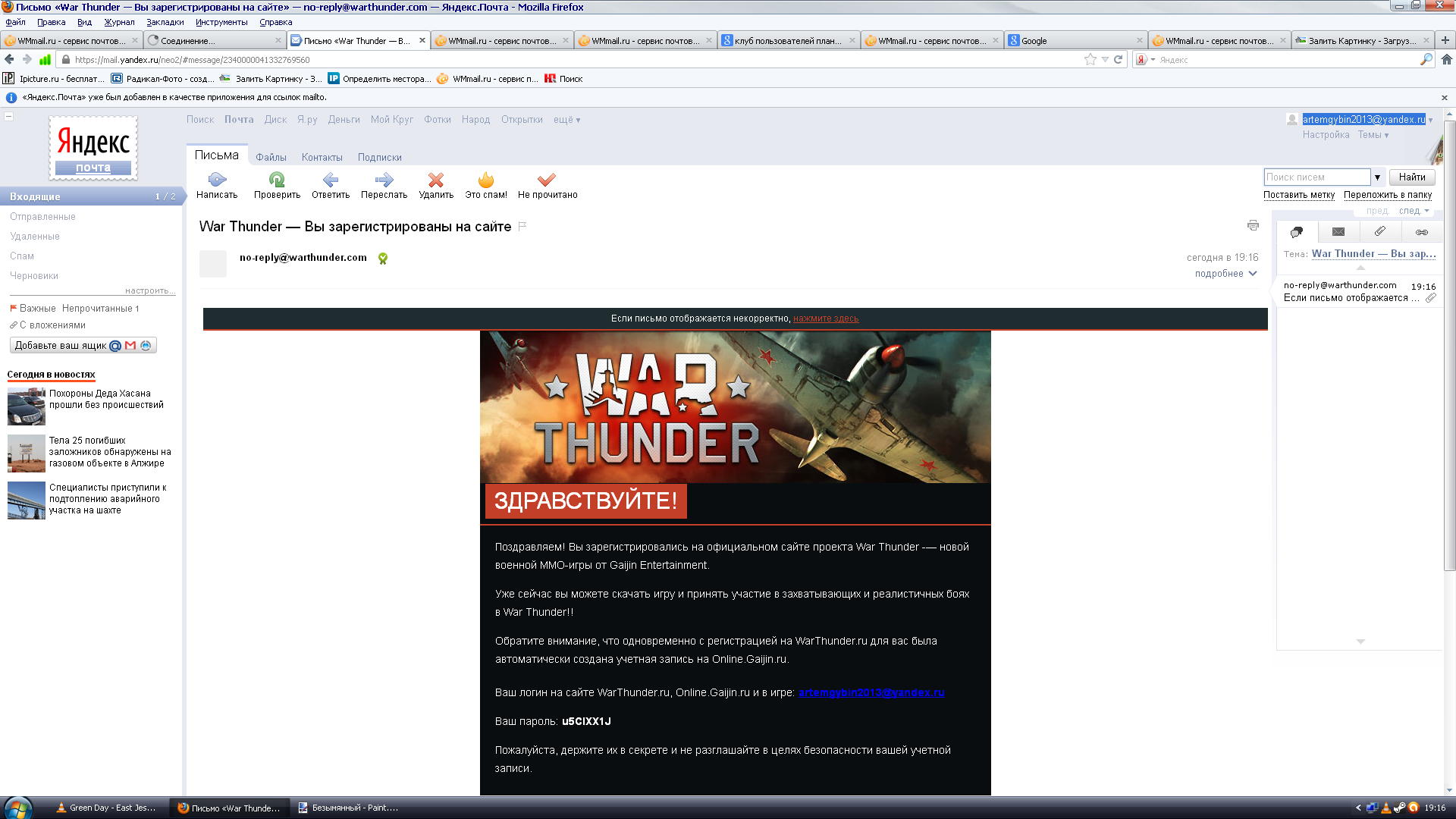Open the envelope icon in side panel
This screenshot has width=1456, height=819.
click(x=1338, y=232)
